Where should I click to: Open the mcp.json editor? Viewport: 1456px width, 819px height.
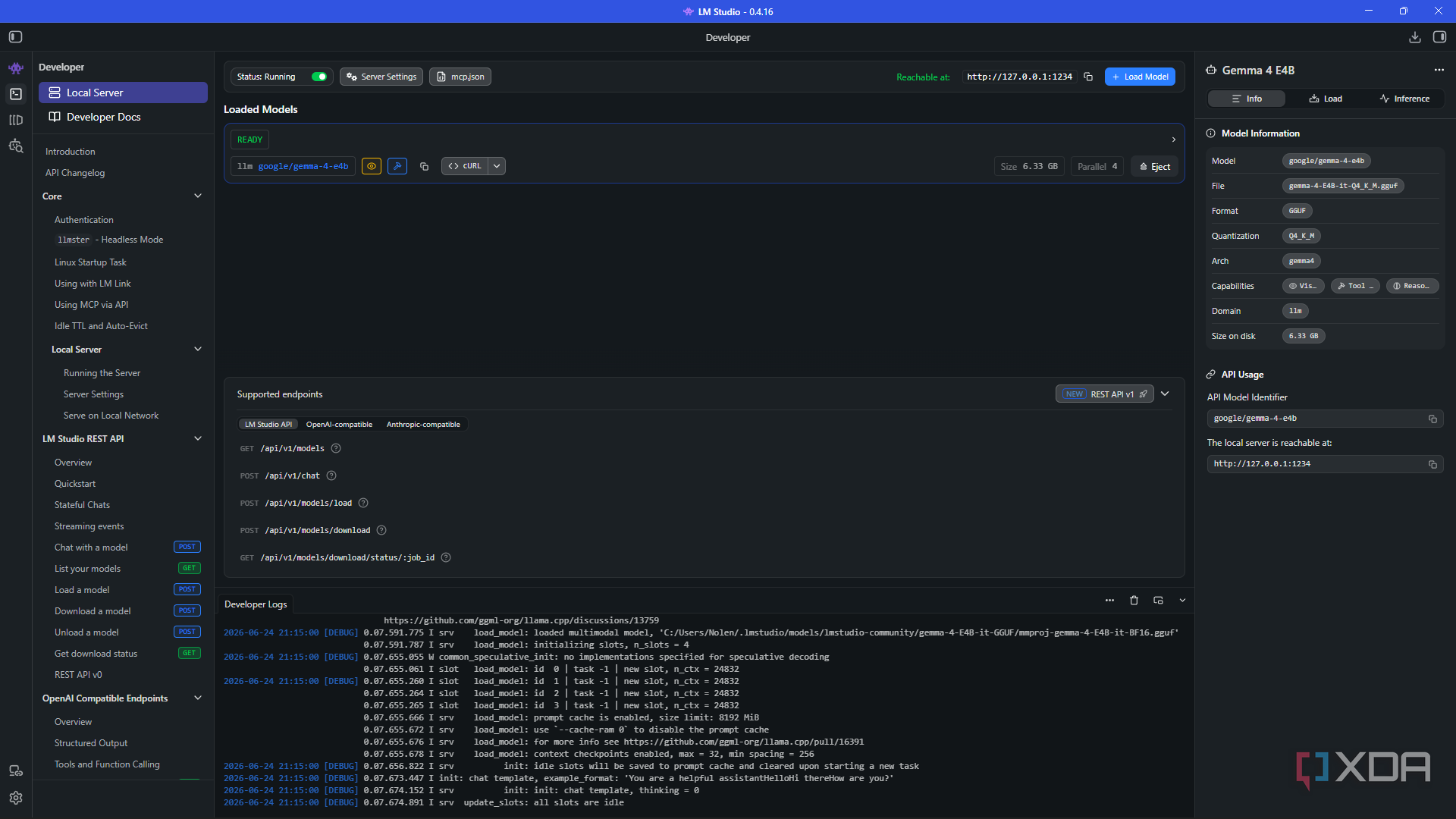(460, 77)
